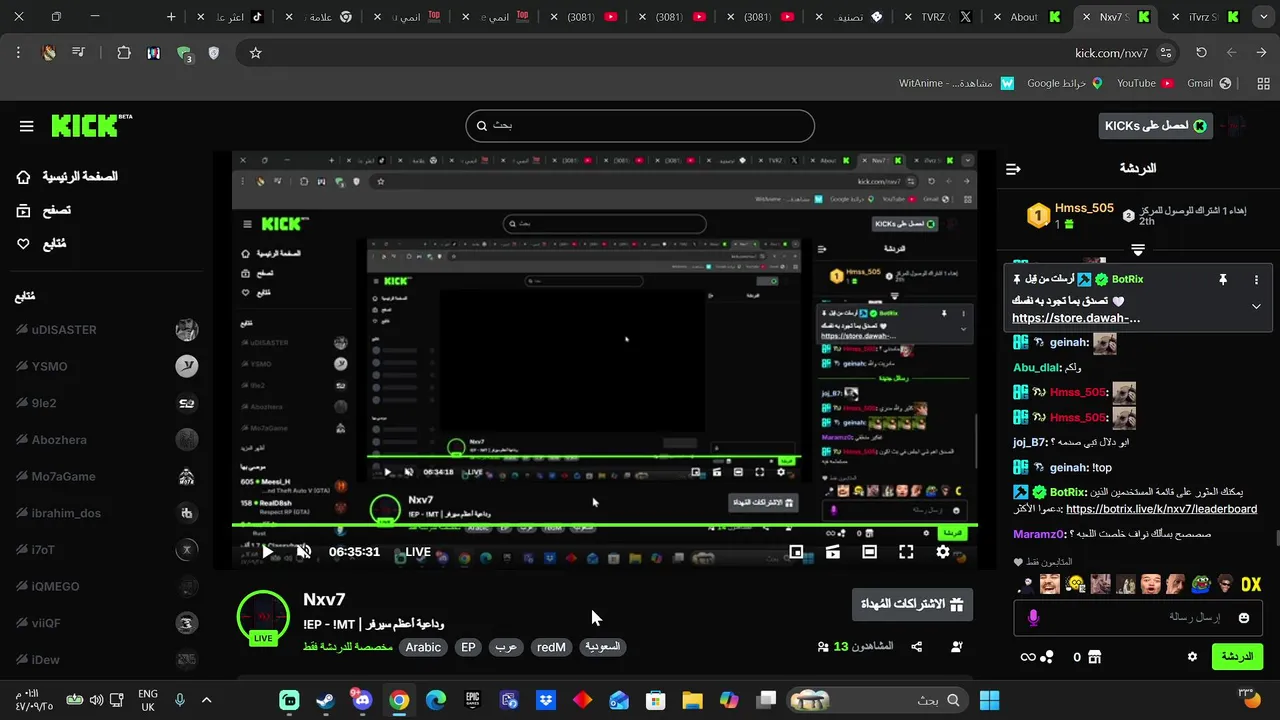Open followed channel 9le2
This screenshot has width=1280, height=720.
(105, 403)
